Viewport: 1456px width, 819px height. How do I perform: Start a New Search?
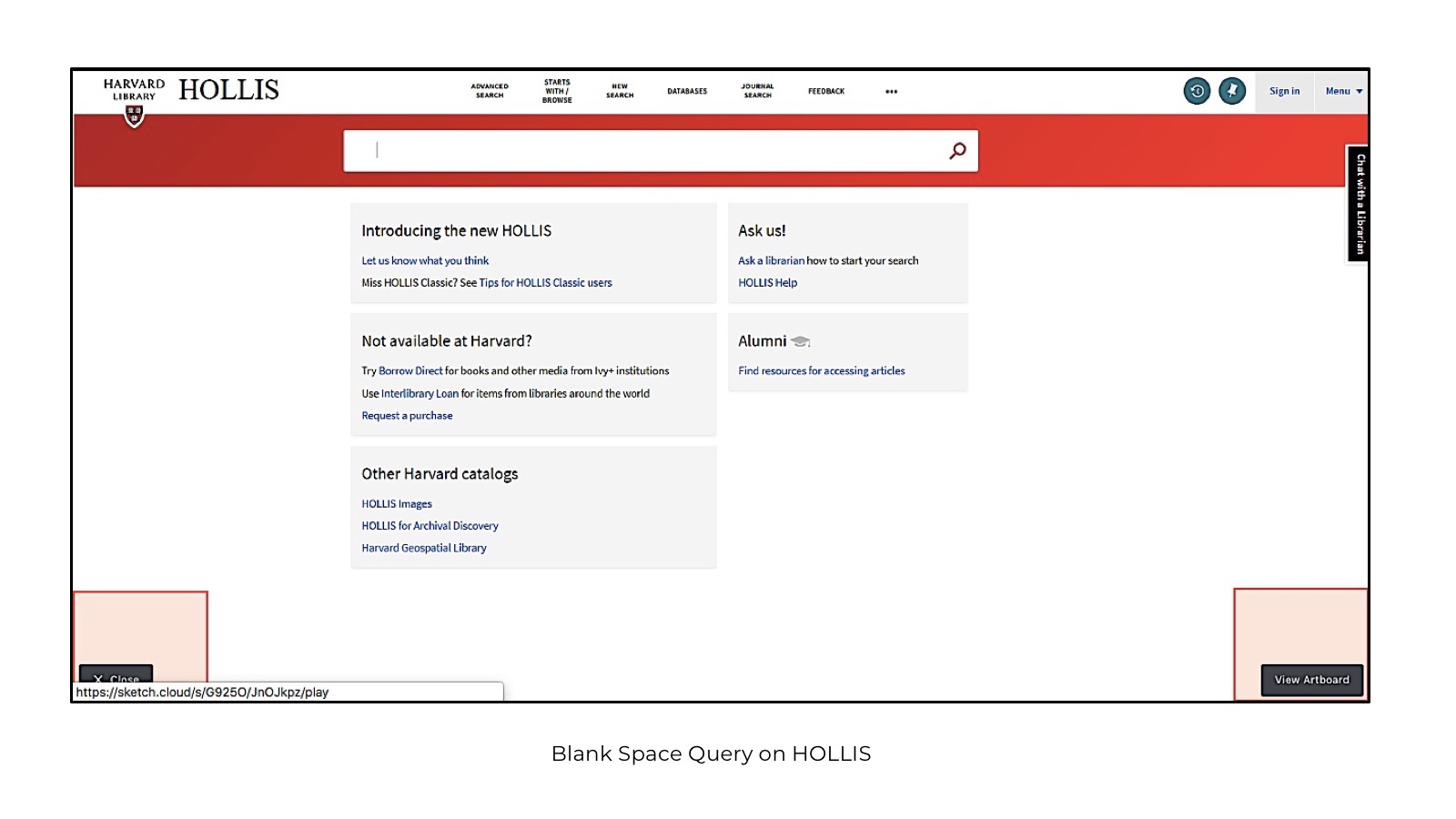click(620, 91)
